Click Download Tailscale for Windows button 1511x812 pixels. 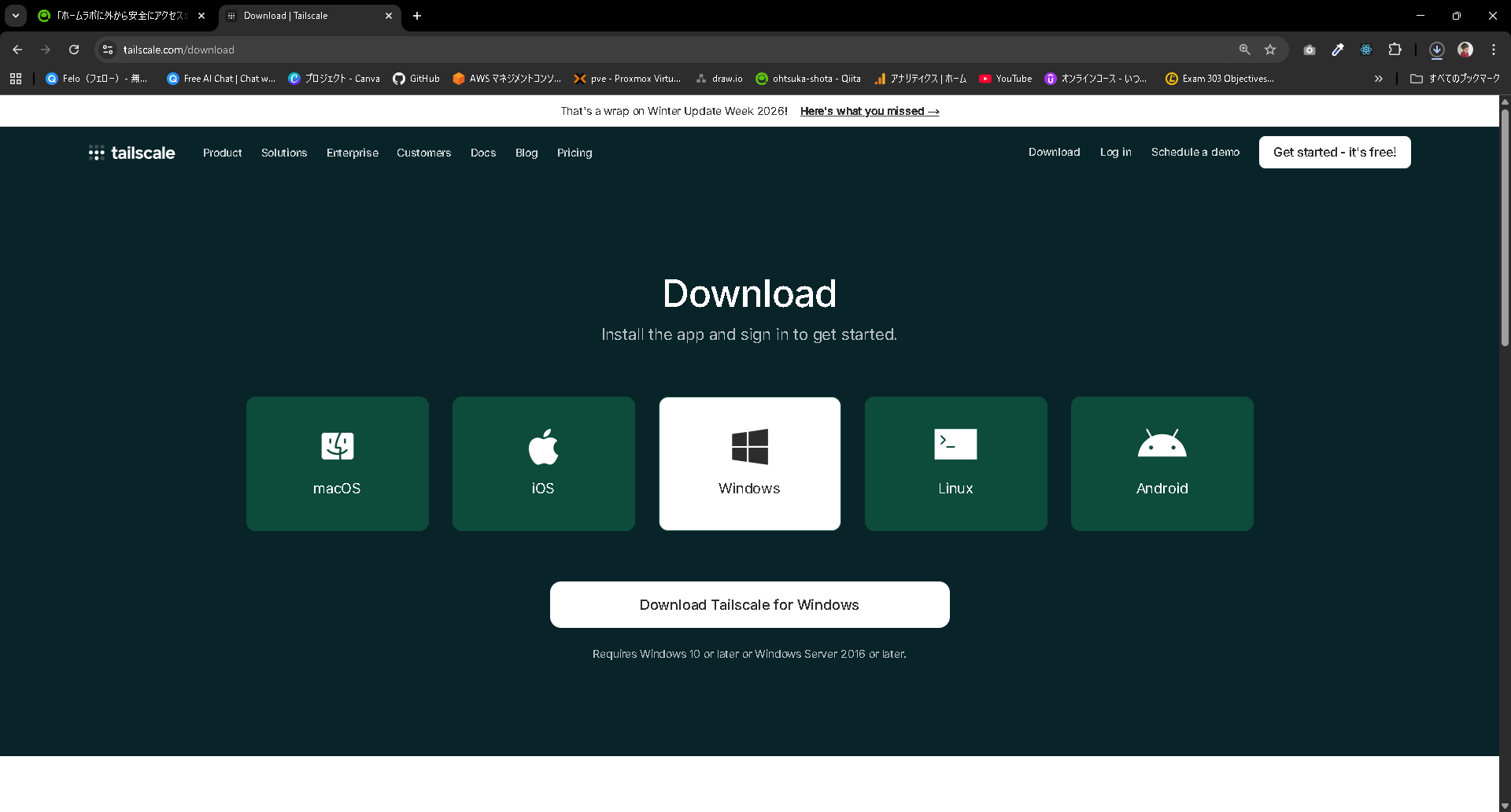tap(750, 604)
